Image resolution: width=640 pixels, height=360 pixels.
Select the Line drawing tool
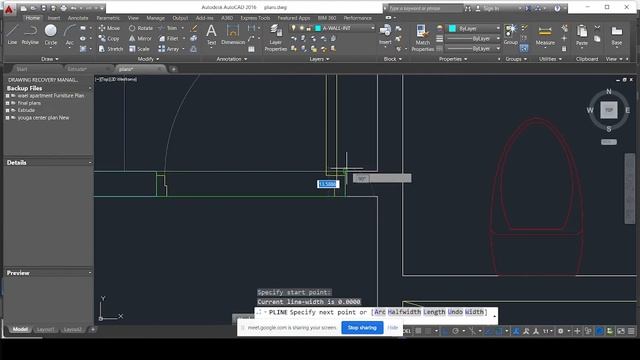[12, 35]
